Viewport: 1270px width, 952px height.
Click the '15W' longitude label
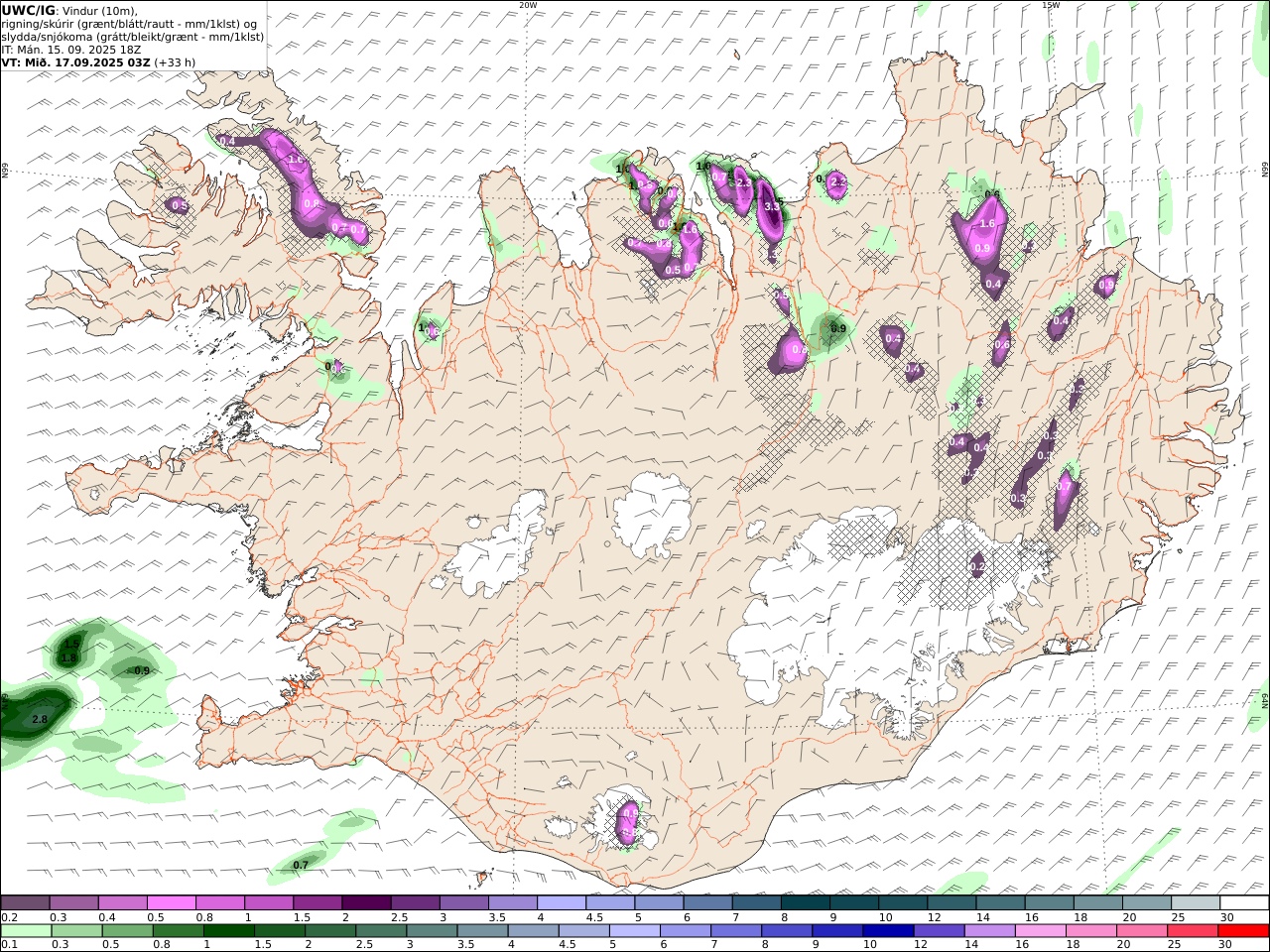(1051, 5)
